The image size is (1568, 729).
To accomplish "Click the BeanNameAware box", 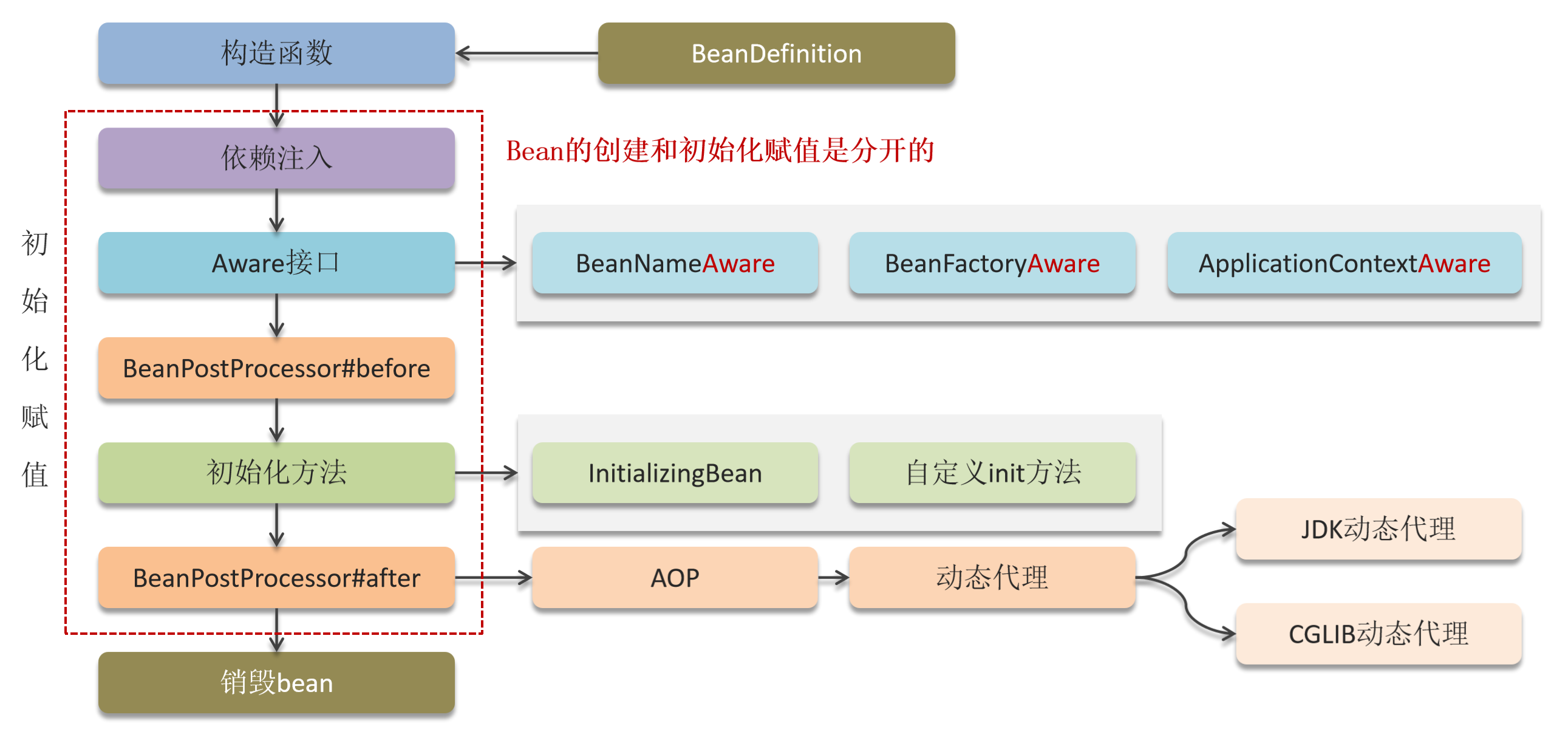I will click(x=675, y=262).
